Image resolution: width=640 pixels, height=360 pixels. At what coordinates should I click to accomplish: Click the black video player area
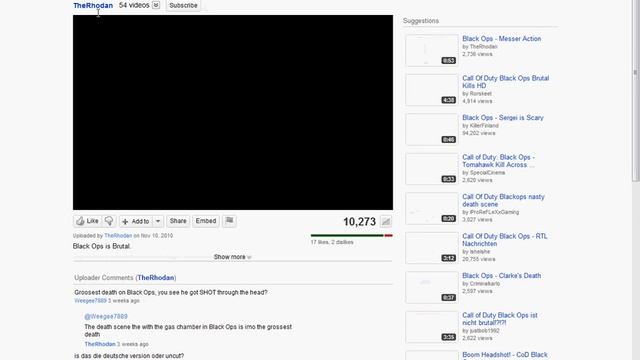click(233, 113)
